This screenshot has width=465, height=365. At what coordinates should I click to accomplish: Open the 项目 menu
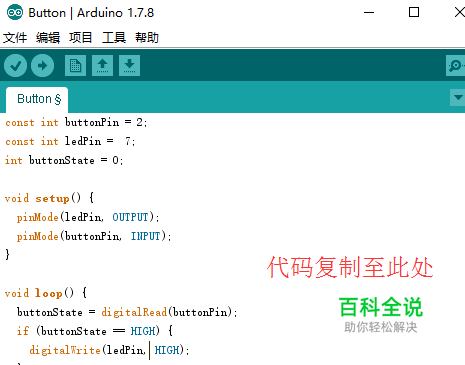[x=80, y=37]
